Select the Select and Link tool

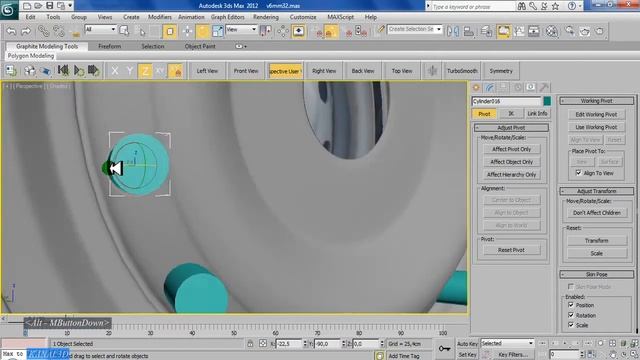click(43, 31)
